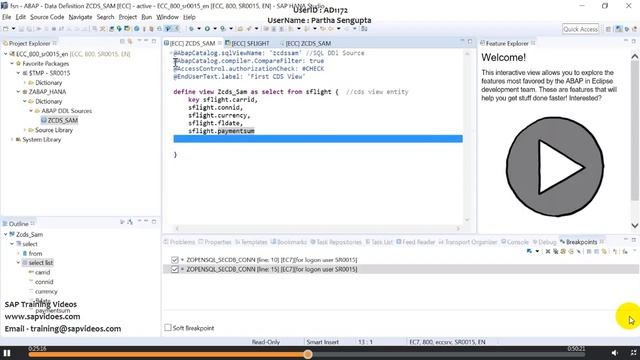The height and width of the screenshot is (360, 640).
Task: Open the Transport Organizer tab
Action: (x=468, y=242)
